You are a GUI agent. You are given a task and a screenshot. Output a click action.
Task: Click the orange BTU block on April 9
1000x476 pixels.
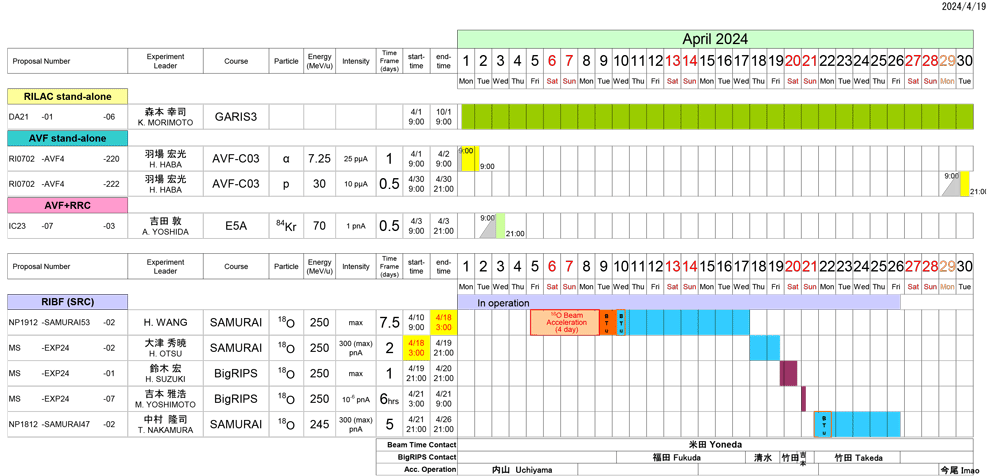[x=607, y=322]
